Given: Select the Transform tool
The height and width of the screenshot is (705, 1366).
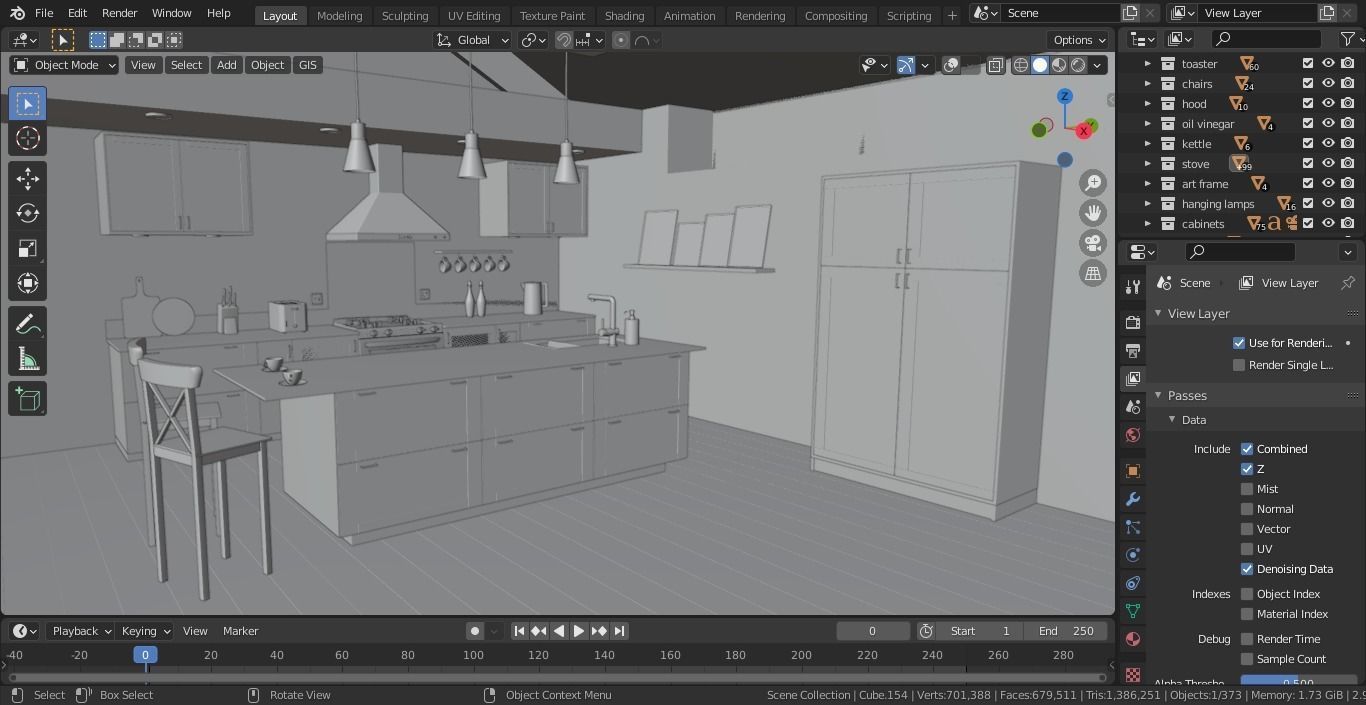Looking at the screenshot, I should (28, 283).
